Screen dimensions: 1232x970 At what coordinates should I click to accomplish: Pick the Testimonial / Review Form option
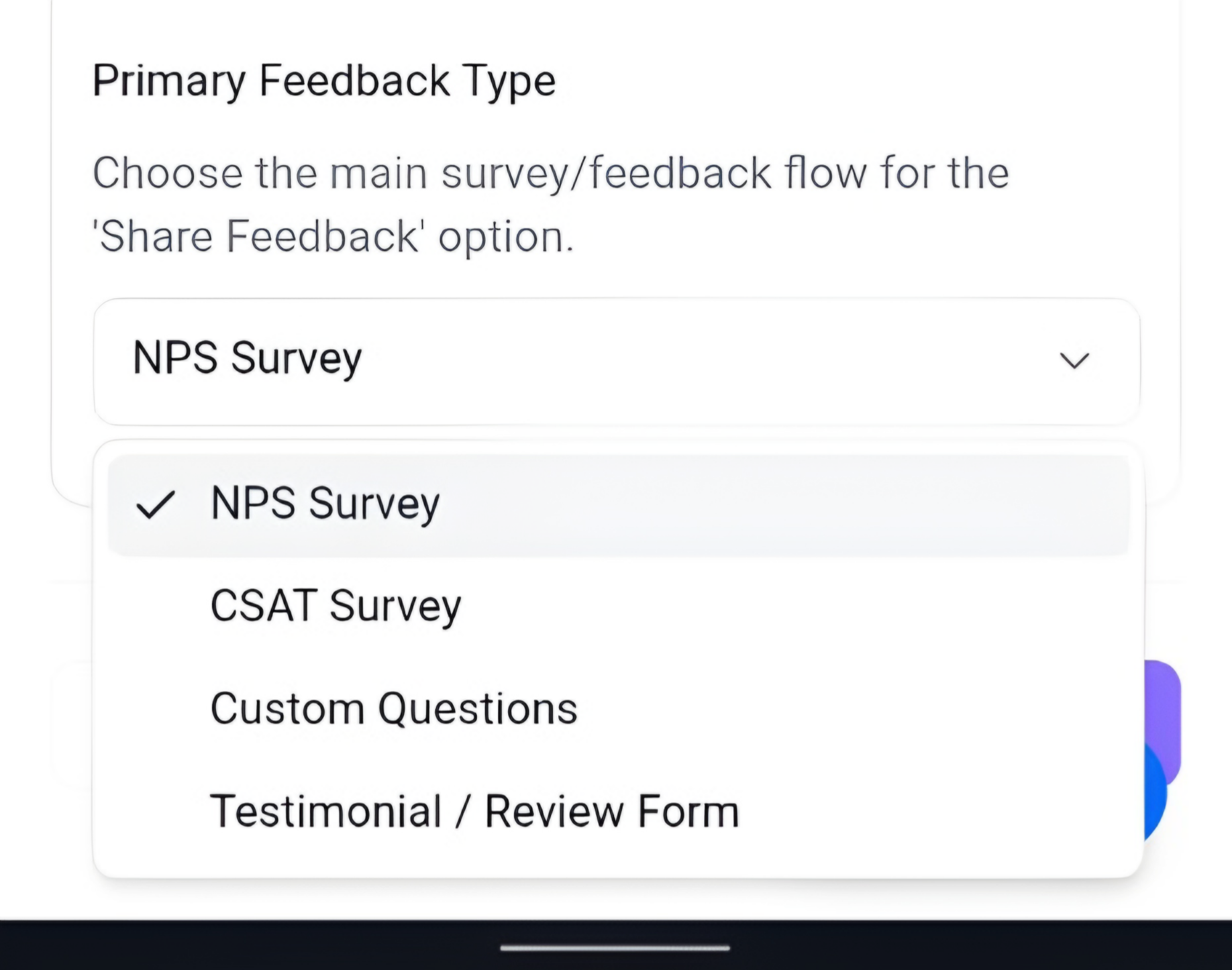pyautogui.click(x=474, y=811)
